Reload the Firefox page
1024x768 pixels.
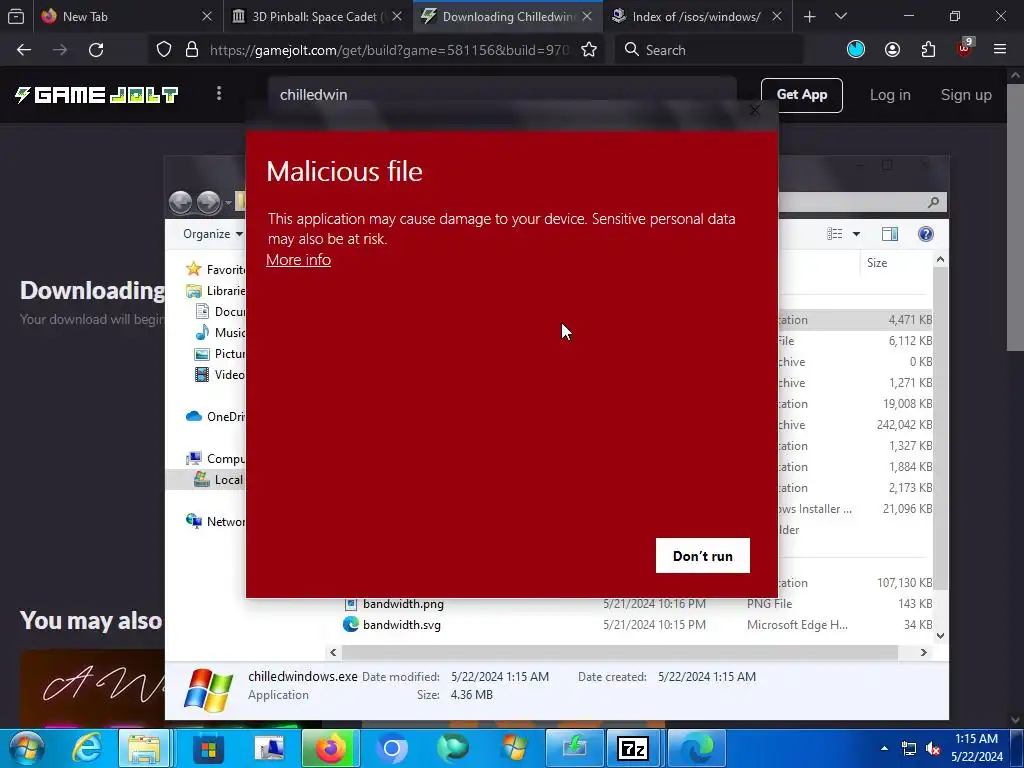coord(96,50)
